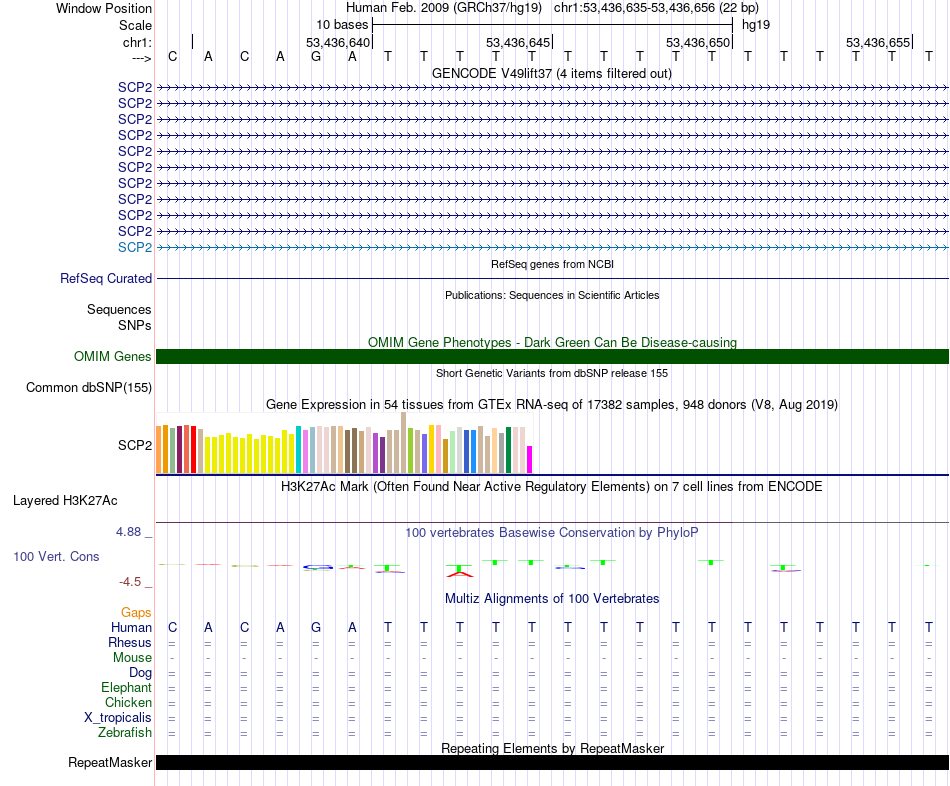Image resolution: width=950 pixels, height=786 pixels.
Task: Click the RefSeq Curated track label
Action: point(106,279)
